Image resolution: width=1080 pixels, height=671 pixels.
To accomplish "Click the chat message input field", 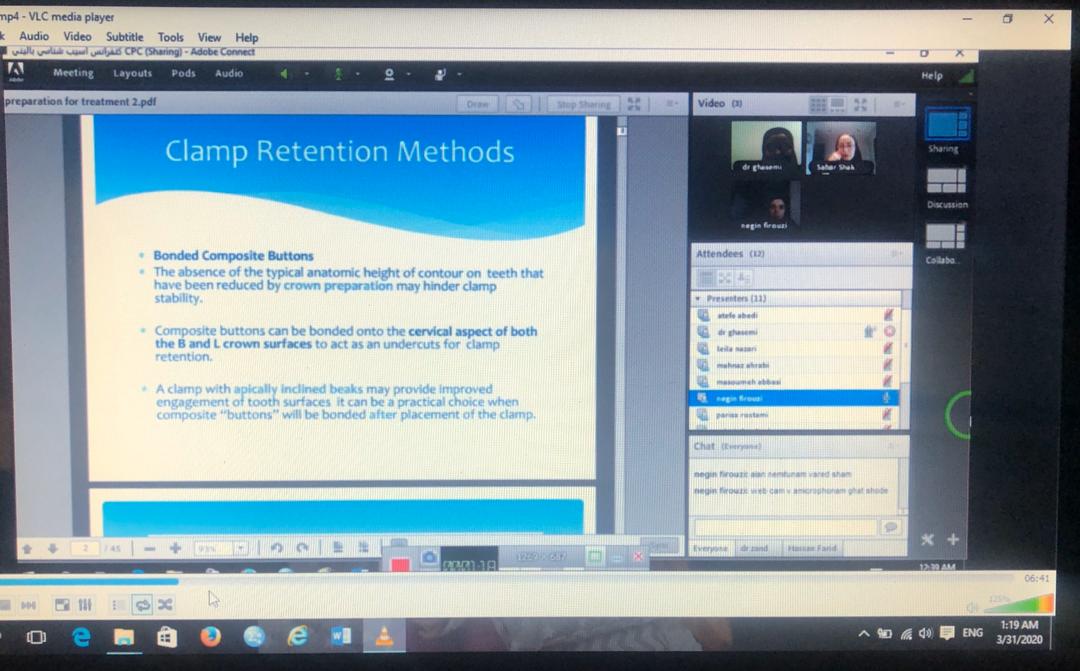I will click(784, 527).
